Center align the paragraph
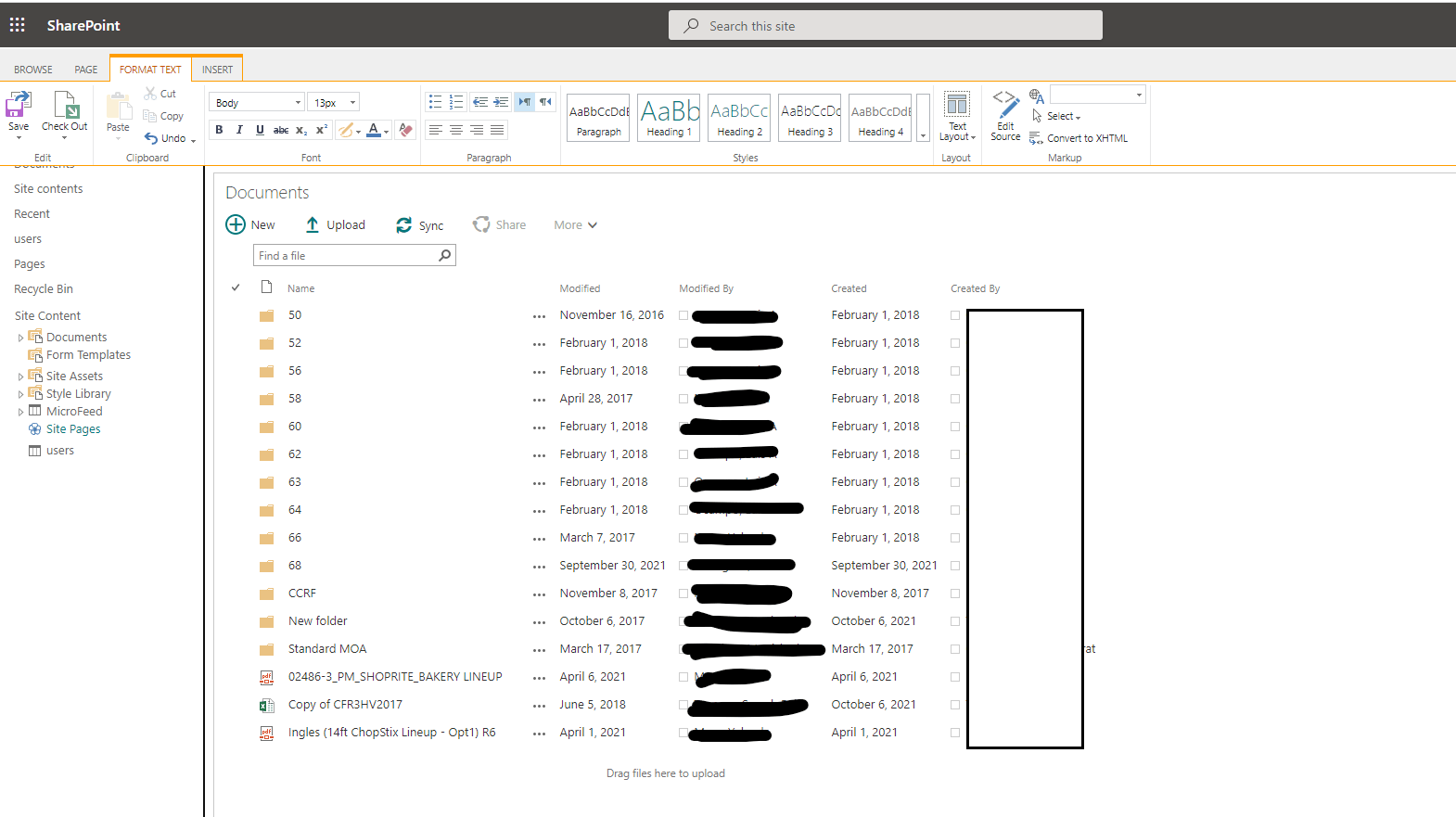1456x817 pixels. (456, 130)
